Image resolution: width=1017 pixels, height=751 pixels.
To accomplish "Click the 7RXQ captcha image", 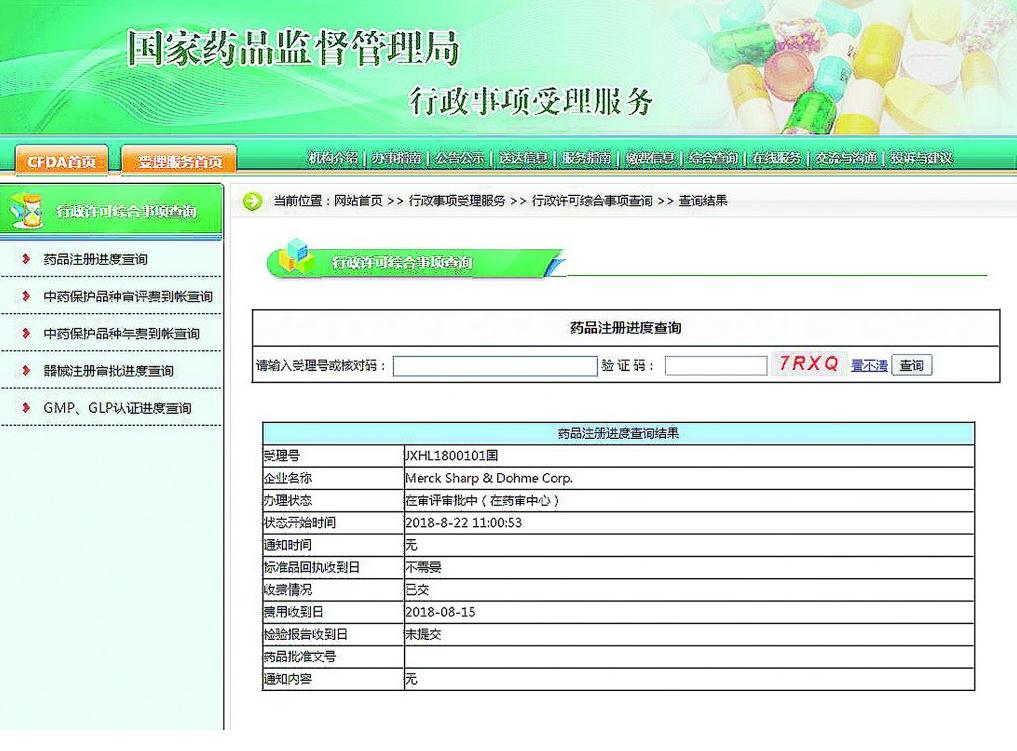I will pos(809,364).
